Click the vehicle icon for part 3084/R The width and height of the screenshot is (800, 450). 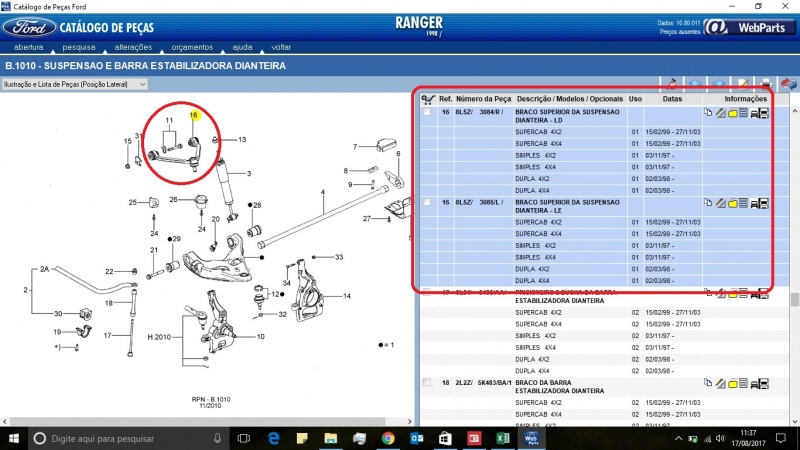coord(760,113)
